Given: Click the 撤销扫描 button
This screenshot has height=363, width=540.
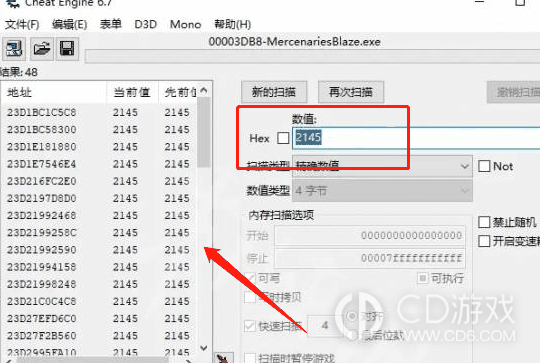Looking at the screenshot, I should pyautogui.click(x=513, y=92).
